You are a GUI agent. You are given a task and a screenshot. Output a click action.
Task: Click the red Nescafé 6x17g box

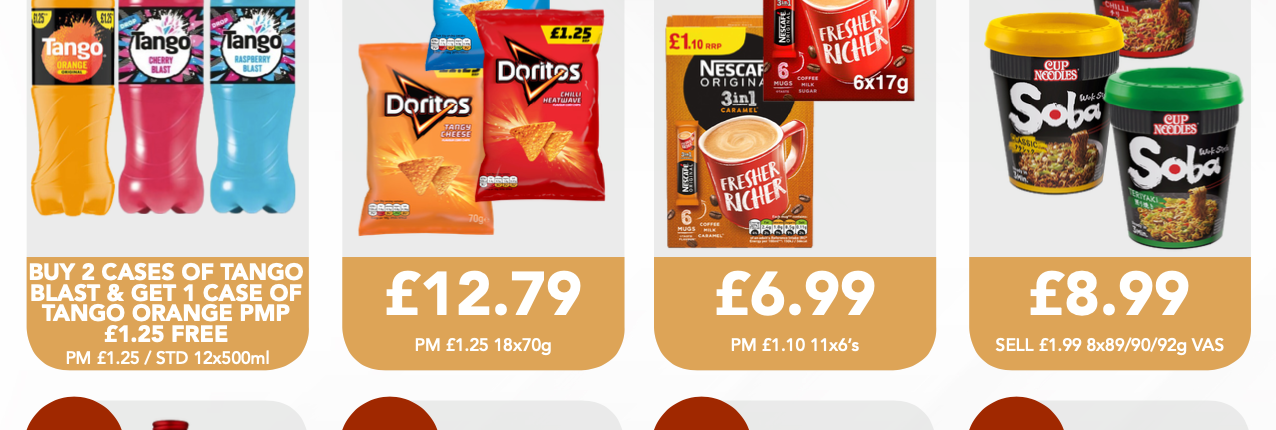coord(840,48)
